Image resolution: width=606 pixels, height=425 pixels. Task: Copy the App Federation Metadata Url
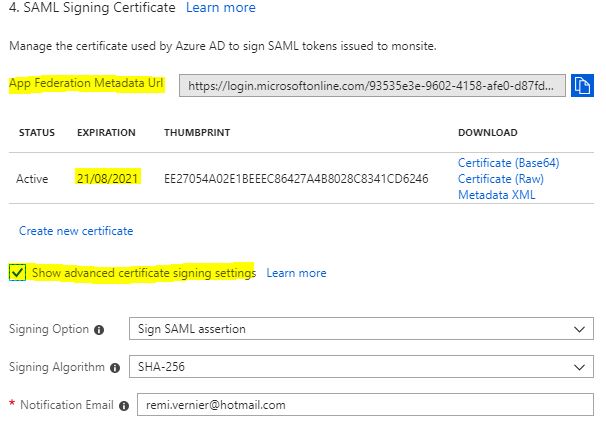pyautogui.click(x=583, y=86)
